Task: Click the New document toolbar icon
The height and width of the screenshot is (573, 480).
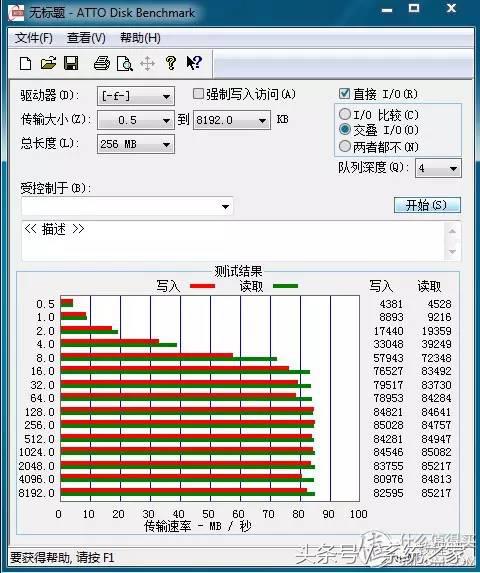Action: tap(25, 64)
